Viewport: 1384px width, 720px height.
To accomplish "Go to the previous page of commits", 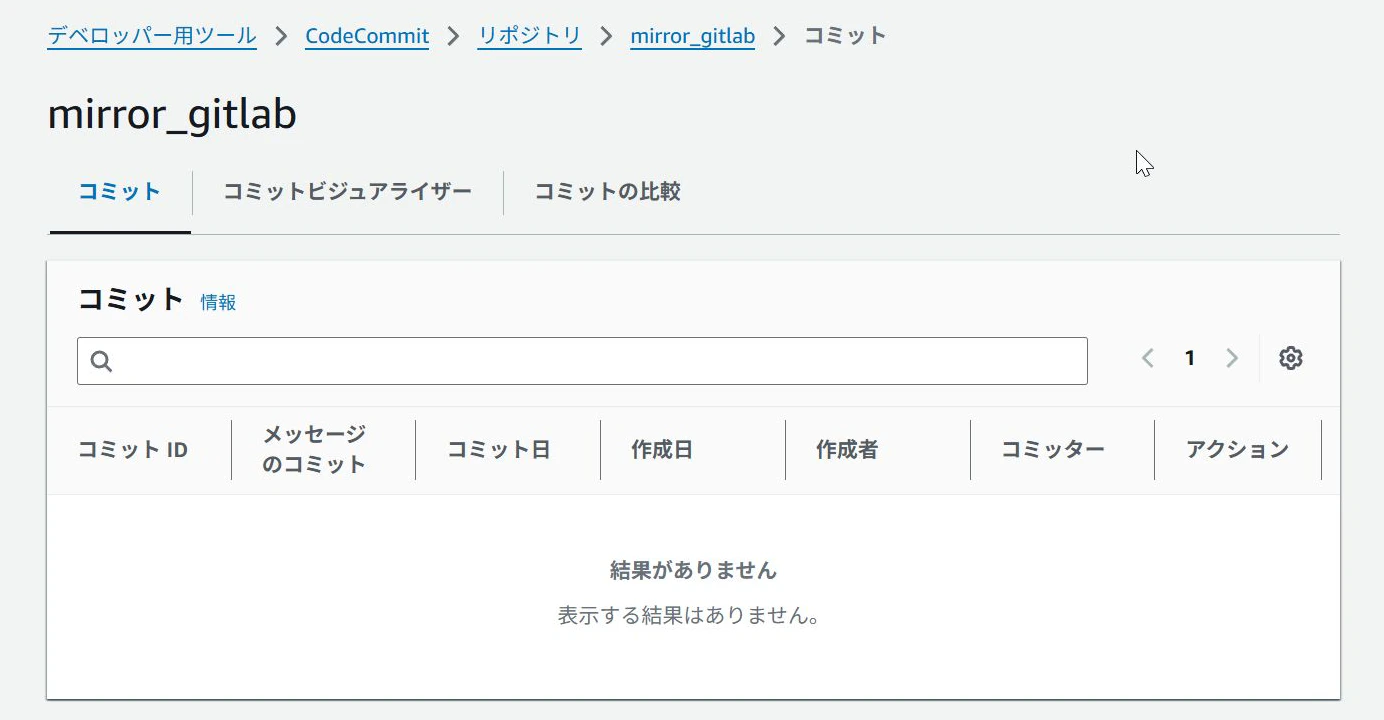I will tap(1148, 358).
